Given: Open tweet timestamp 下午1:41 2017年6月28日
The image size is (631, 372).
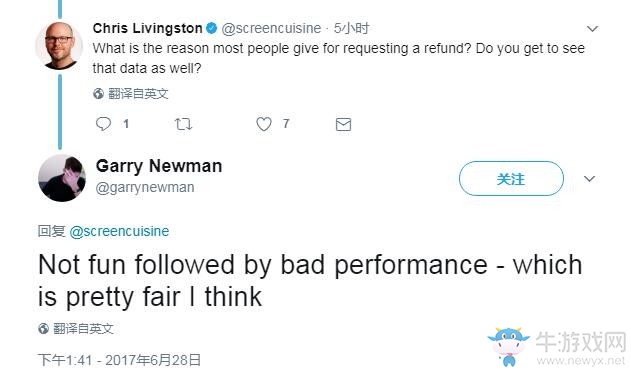Looking at the screenshot, I should pyautogui.click(x=119, y=360).
